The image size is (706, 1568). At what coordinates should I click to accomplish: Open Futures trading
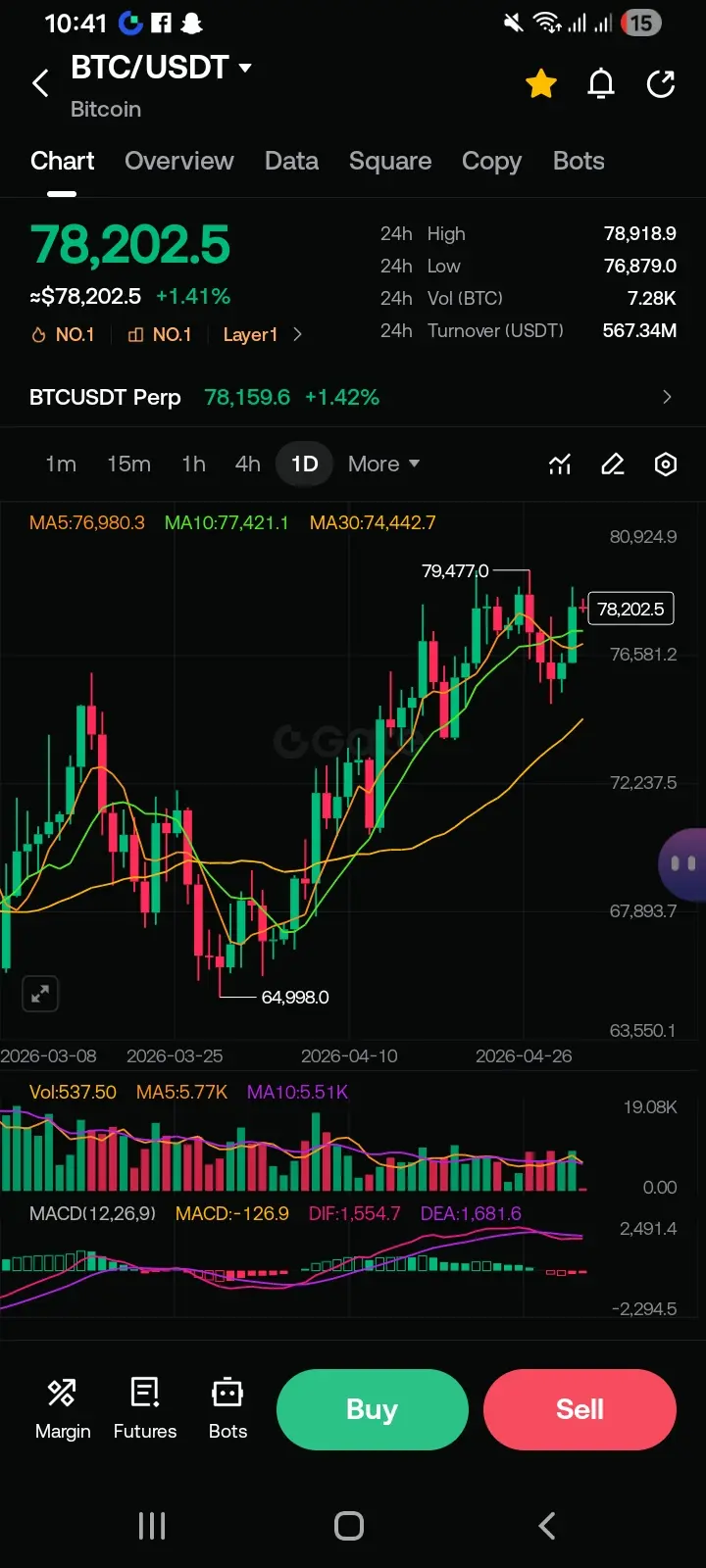pos(145,1409)
